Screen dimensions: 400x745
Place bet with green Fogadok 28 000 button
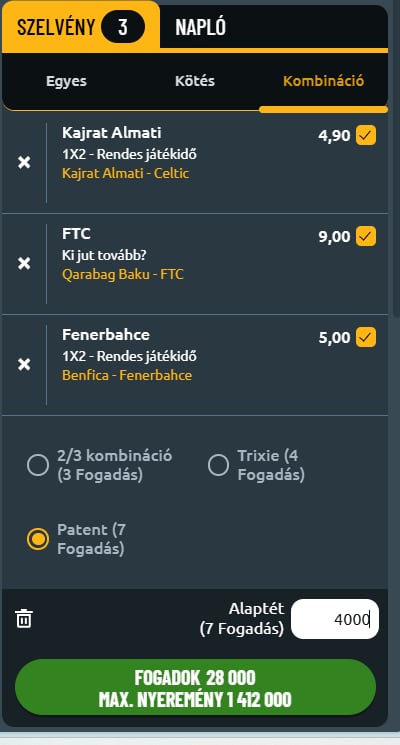click(x=195, y=688)
